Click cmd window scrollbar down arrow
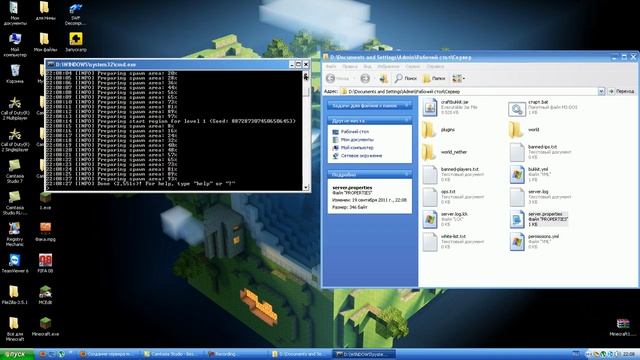This screenshot has width=640, height=360. tap(306, 187)
